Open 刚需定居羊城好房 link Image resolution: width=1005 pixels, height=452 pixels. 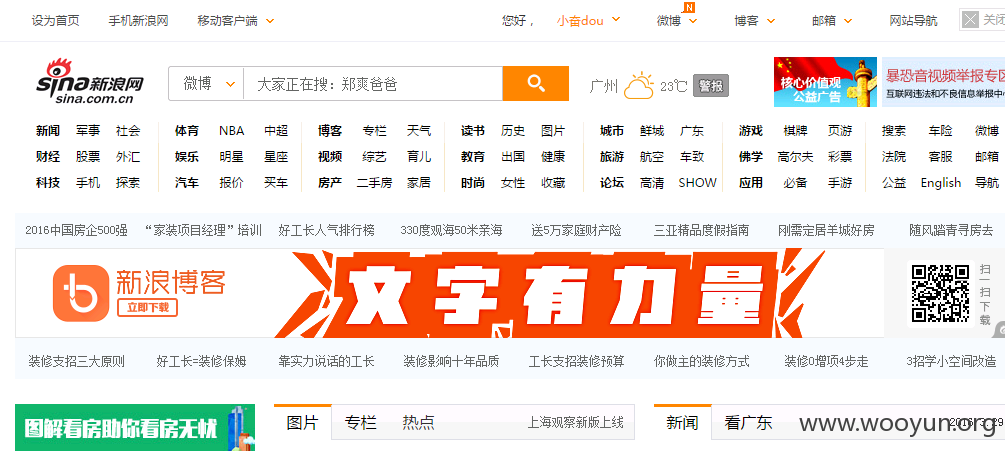pyautogui.click(x=826, y=230)
